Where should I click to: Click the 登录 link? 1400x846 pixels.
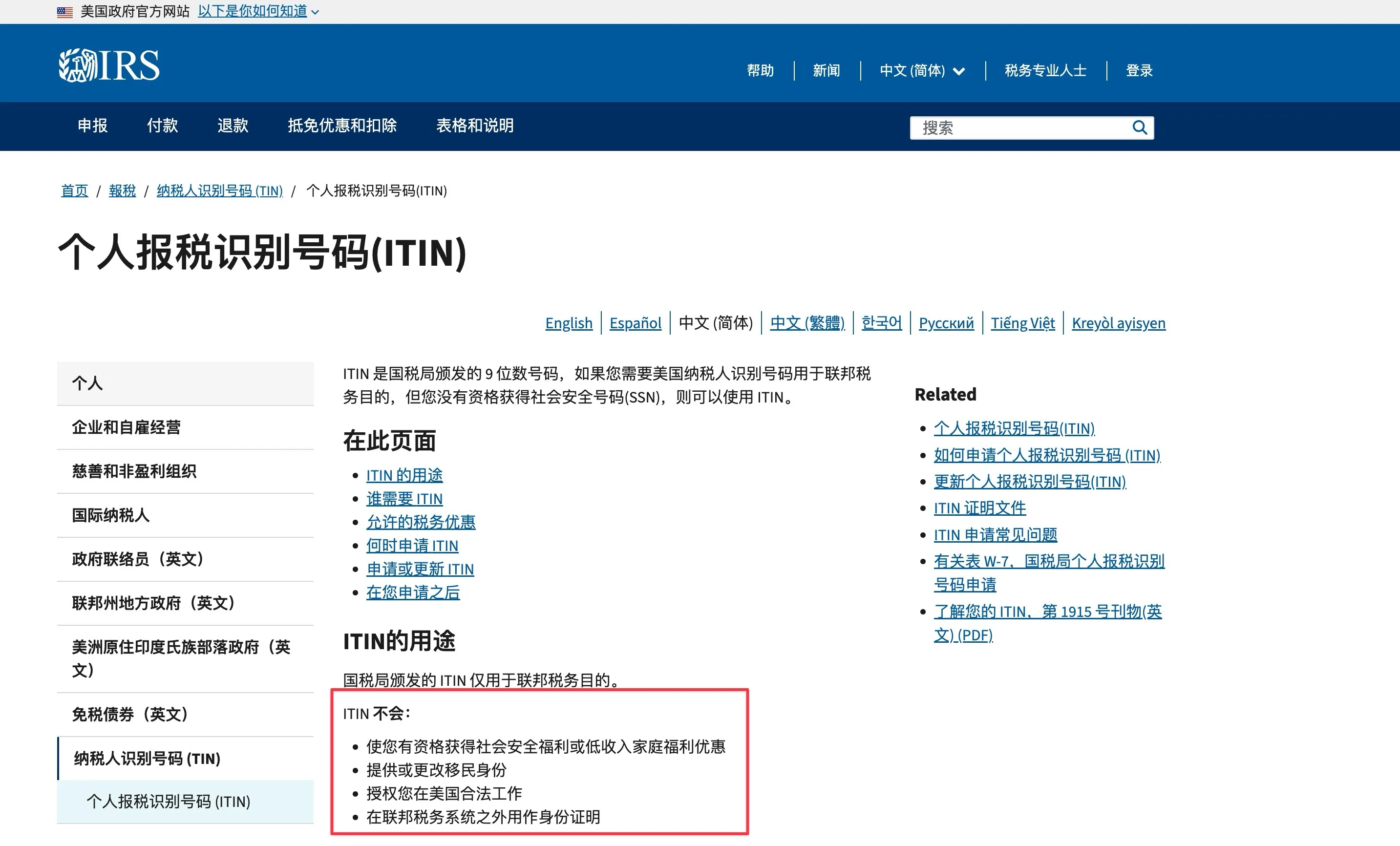(1139, 70)
